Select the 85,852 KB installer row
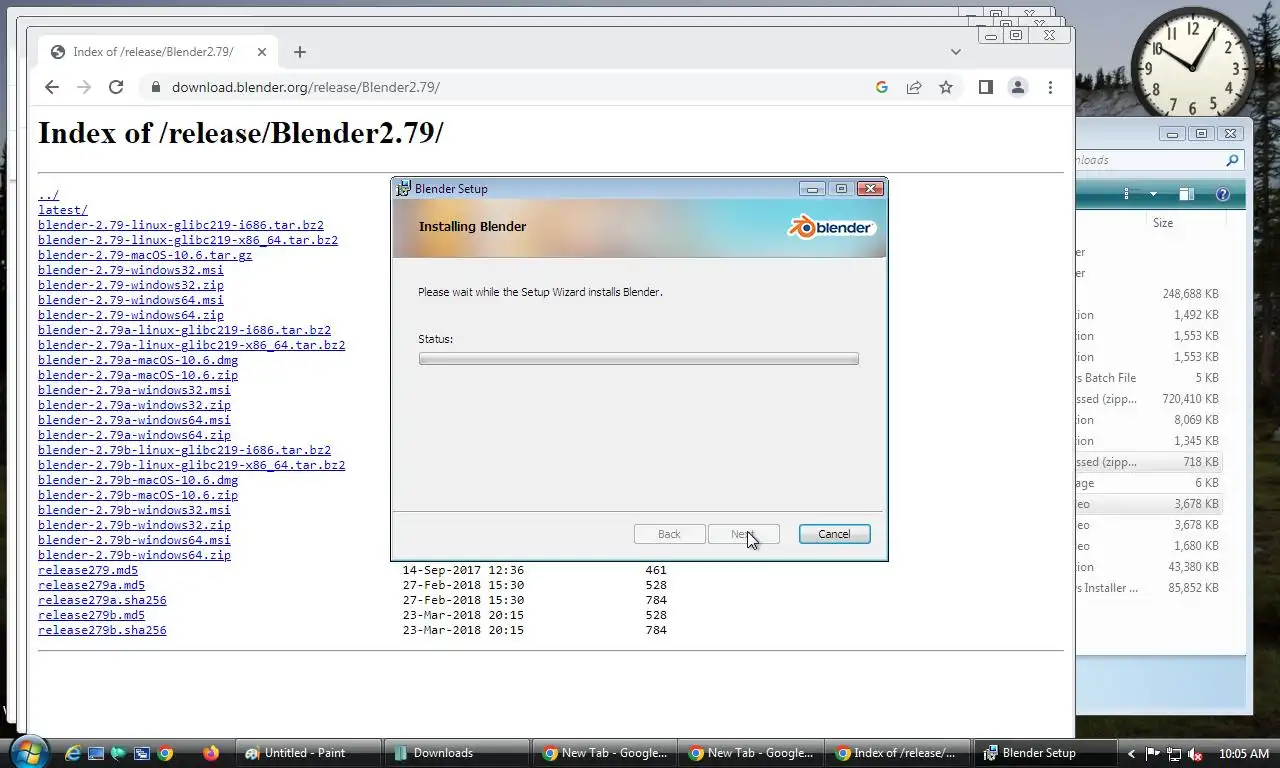The width and height of the screenshot is (1280, 768). coord(1150,588)
